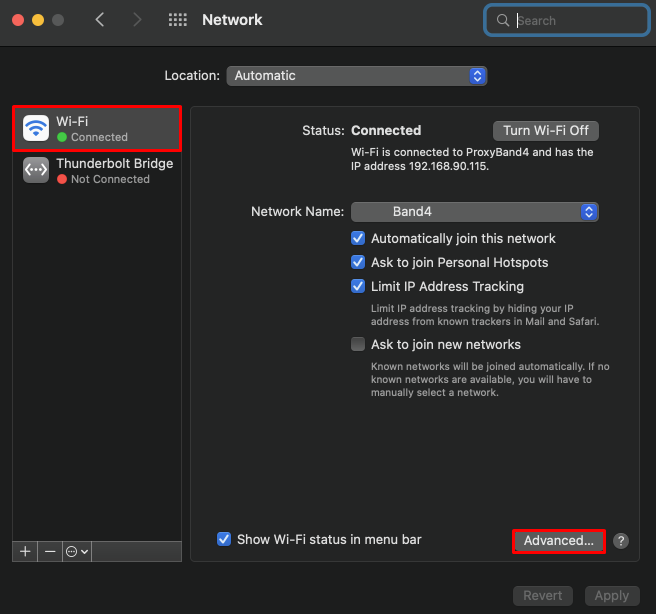Go back with the left chevron arrow
This screenshot has width=656, height=614.
(x=100, y=20)
